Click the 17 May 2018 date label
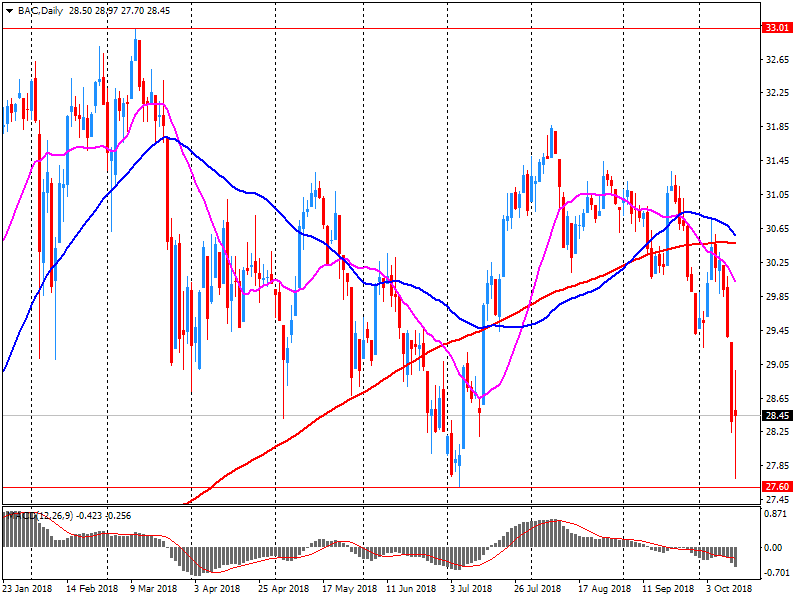Screen dimensions: 800x600 (x=349, y=589)
